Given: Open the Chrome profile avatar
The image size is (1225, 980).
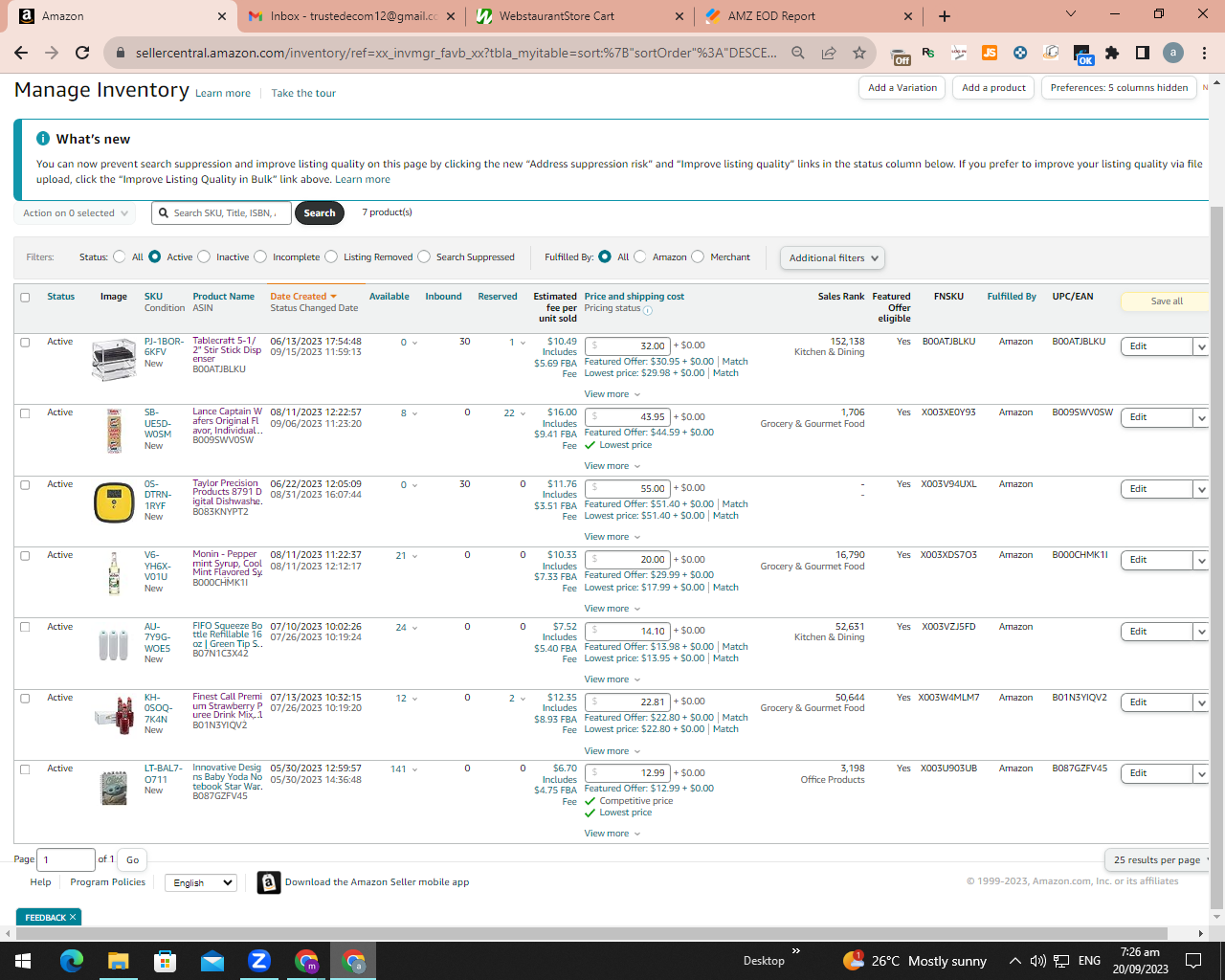Looking at the screenshot, I should pos(1173,53).
